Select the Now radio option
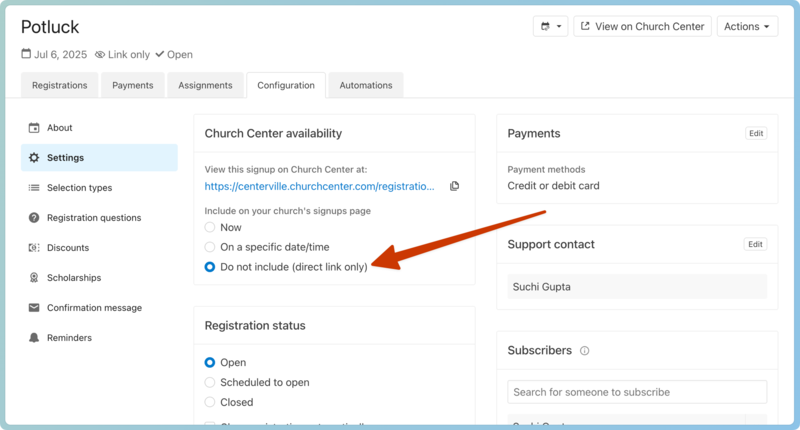This screenshot has height=430, width=800. [210, 227]
